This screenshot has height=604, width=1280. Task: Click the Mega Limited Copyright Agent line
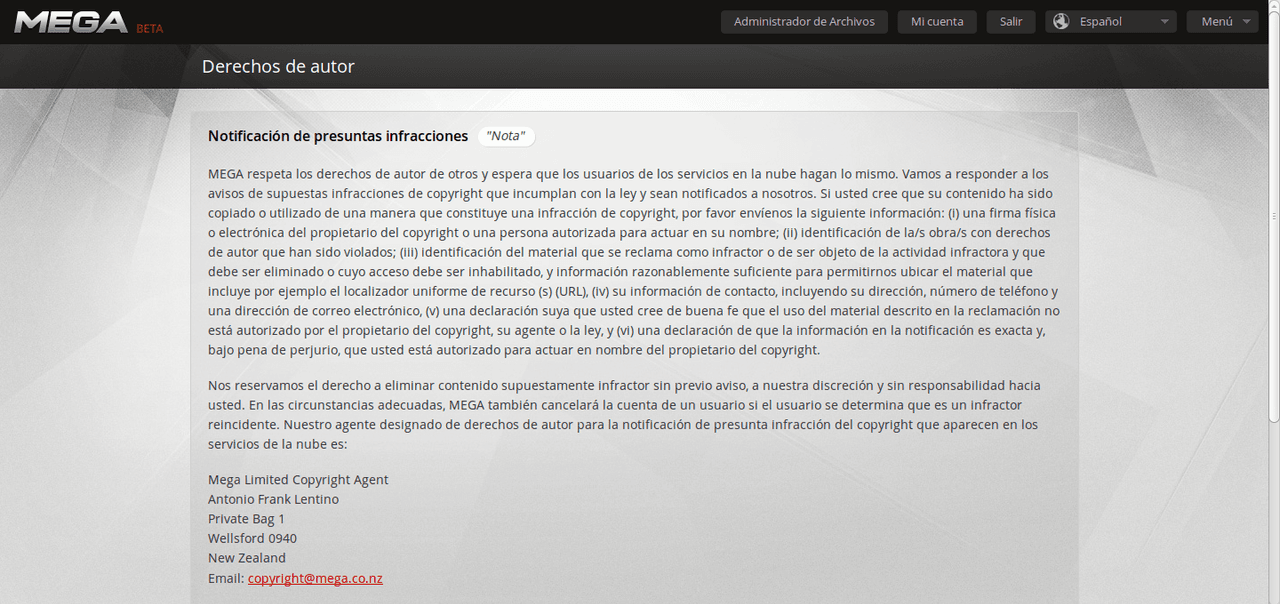[x=298, y=480]
